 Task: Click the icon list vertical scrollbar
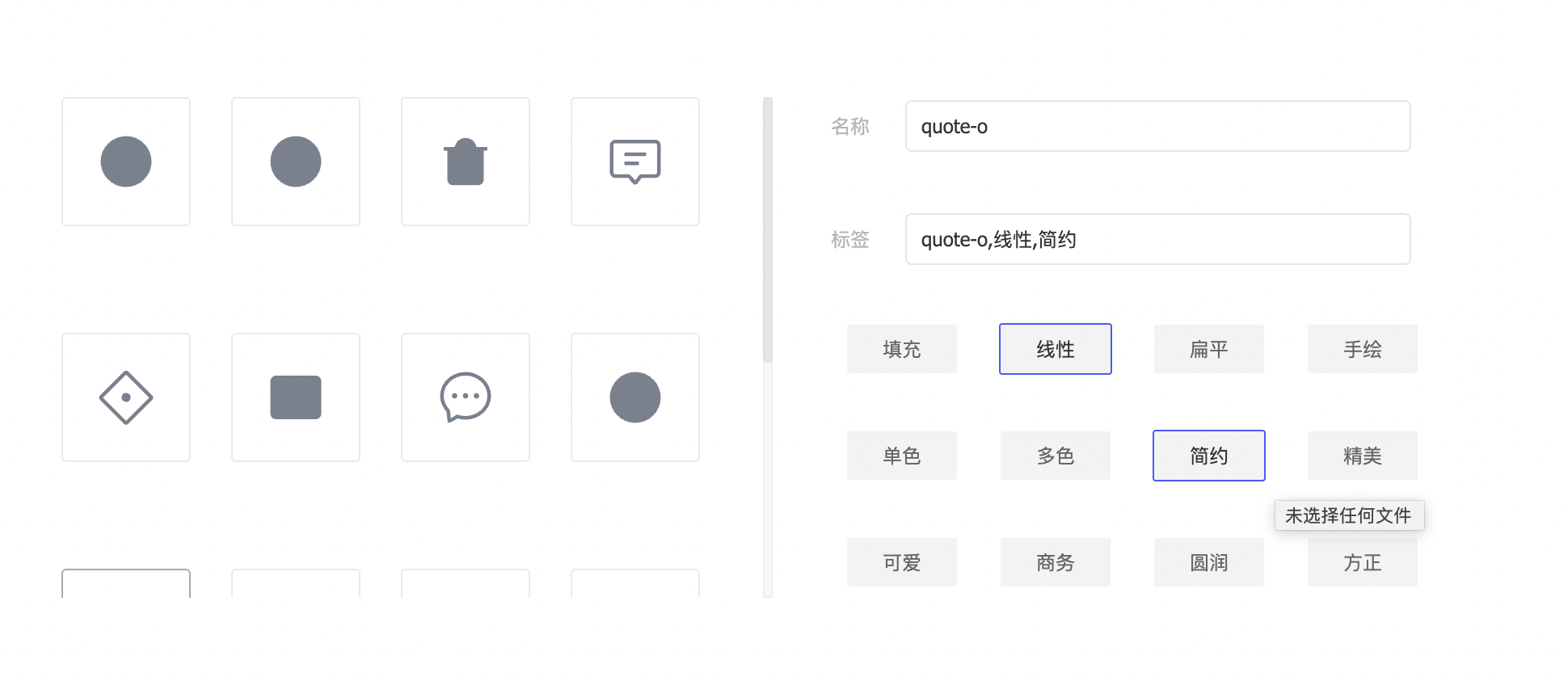coord(768,230)
